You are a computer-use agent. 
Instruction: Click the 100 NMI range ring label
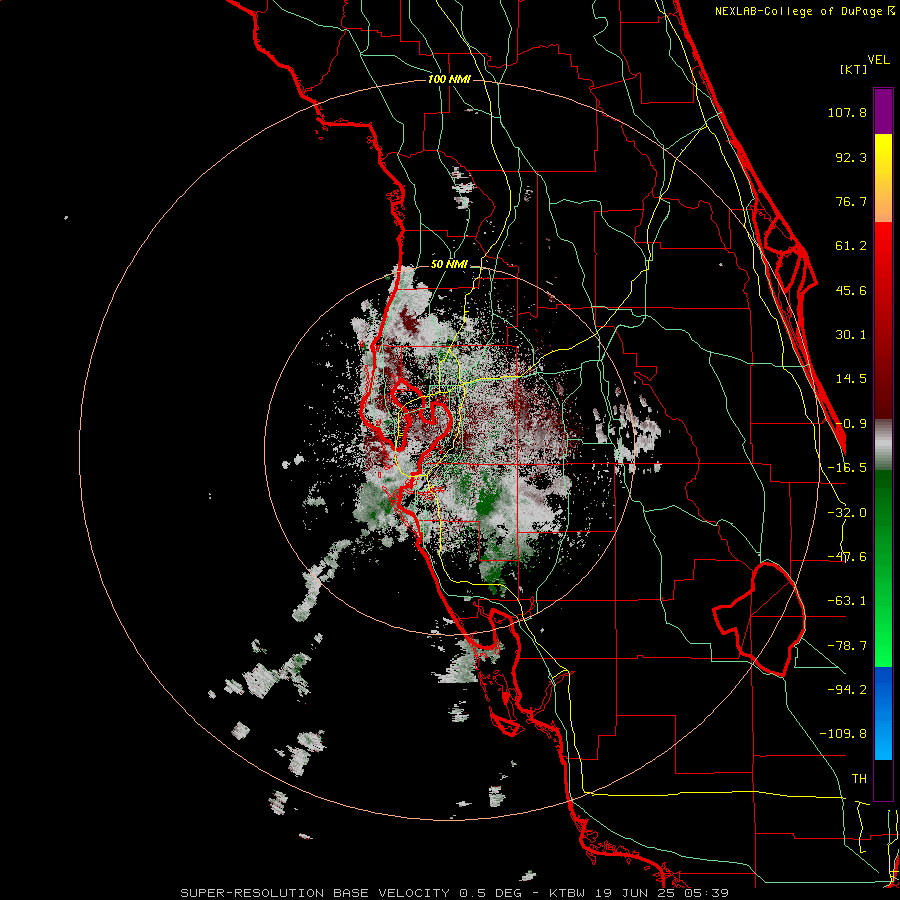point(449,79)
